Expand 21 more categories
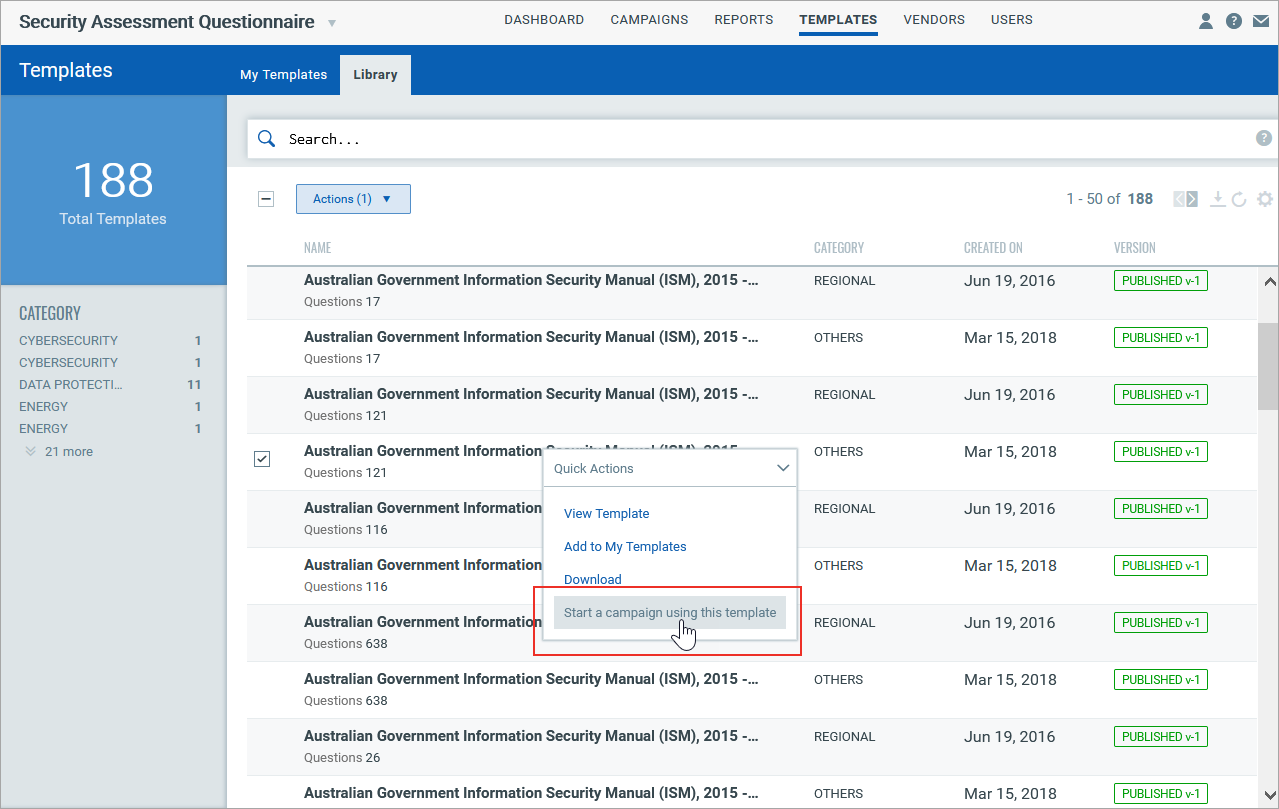This screenshot has height=809, width=1279. (x=60, y=452)
